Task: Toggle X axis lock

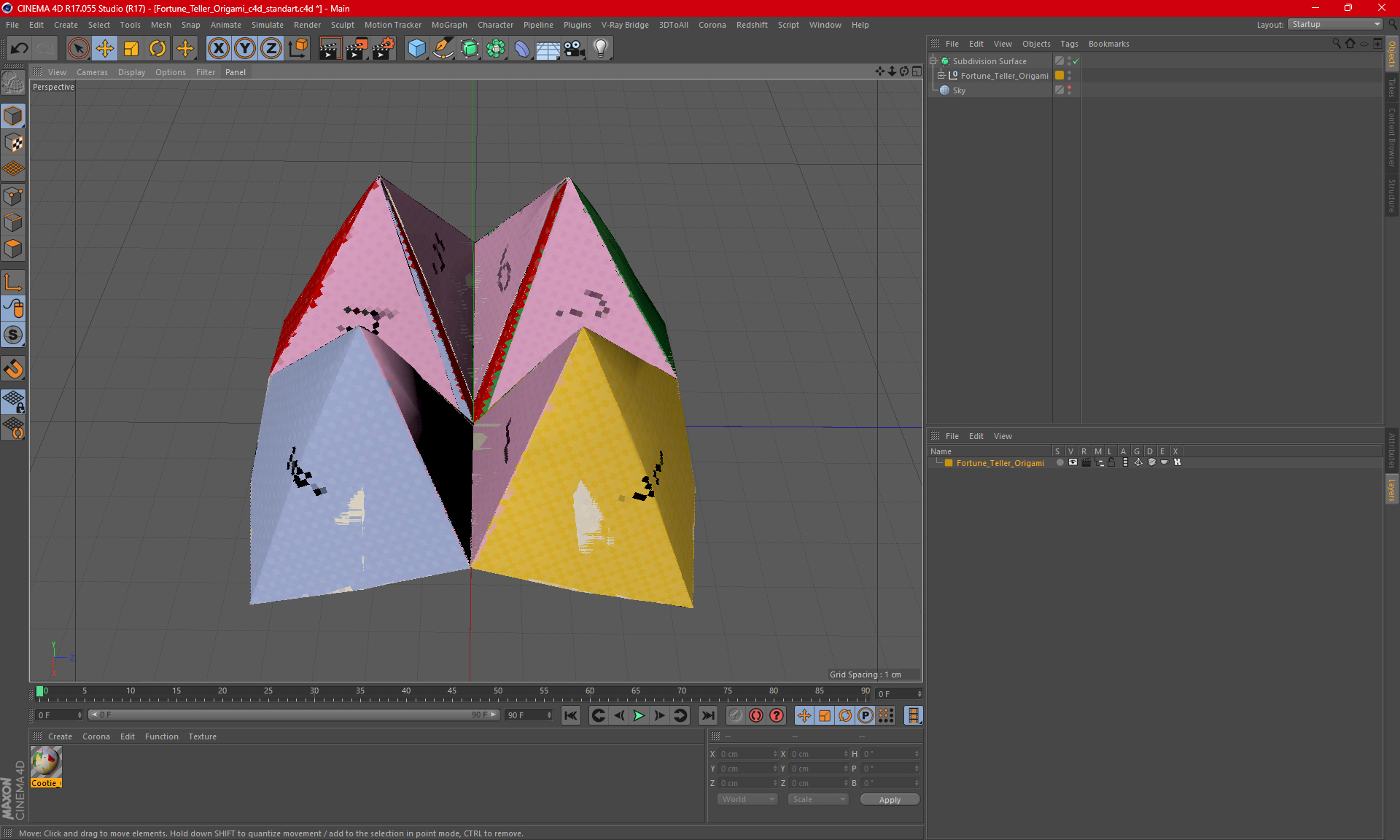Action: [x=218, y=49]
